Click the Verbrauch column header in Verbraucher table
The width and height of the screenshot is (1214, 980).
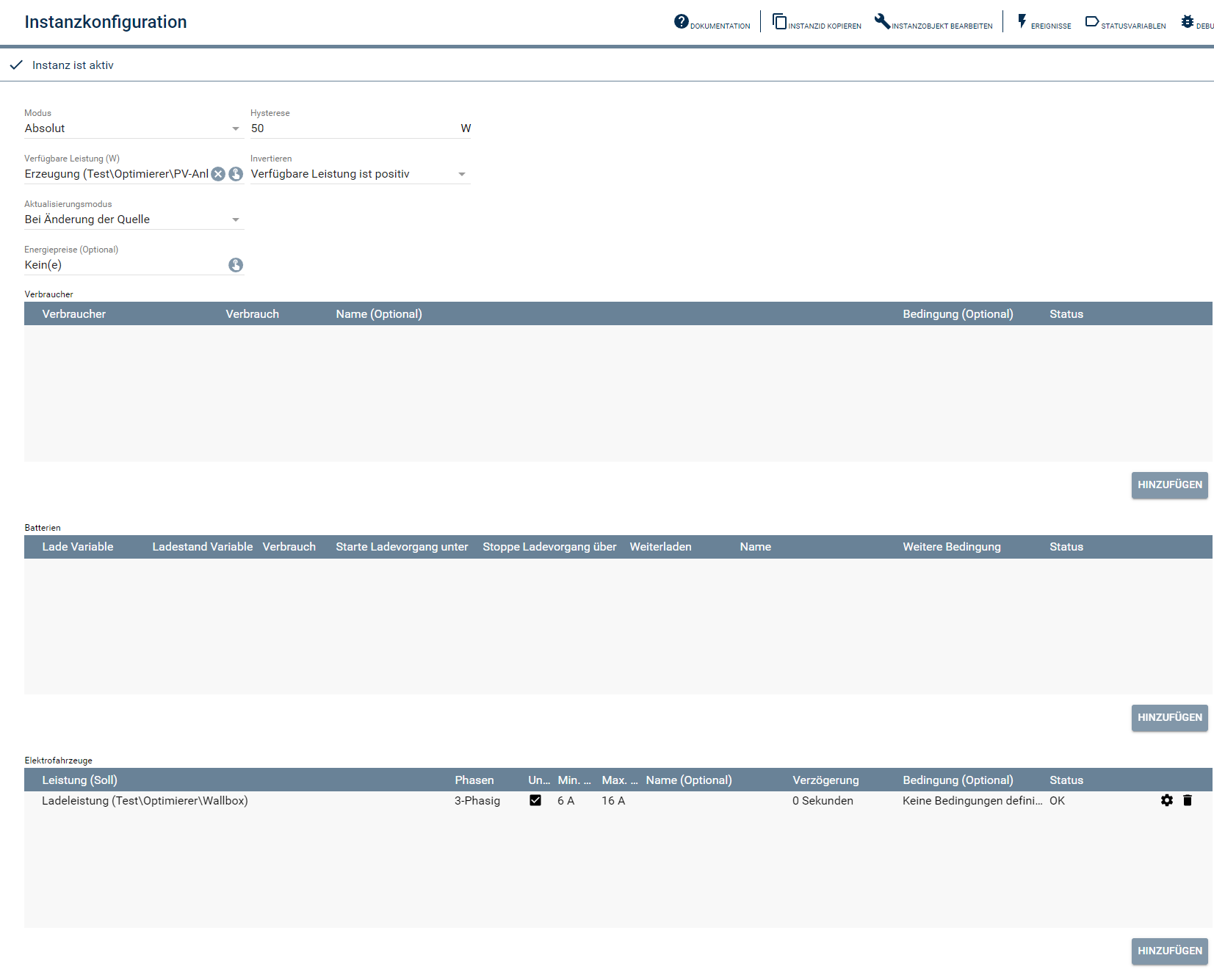252,314
